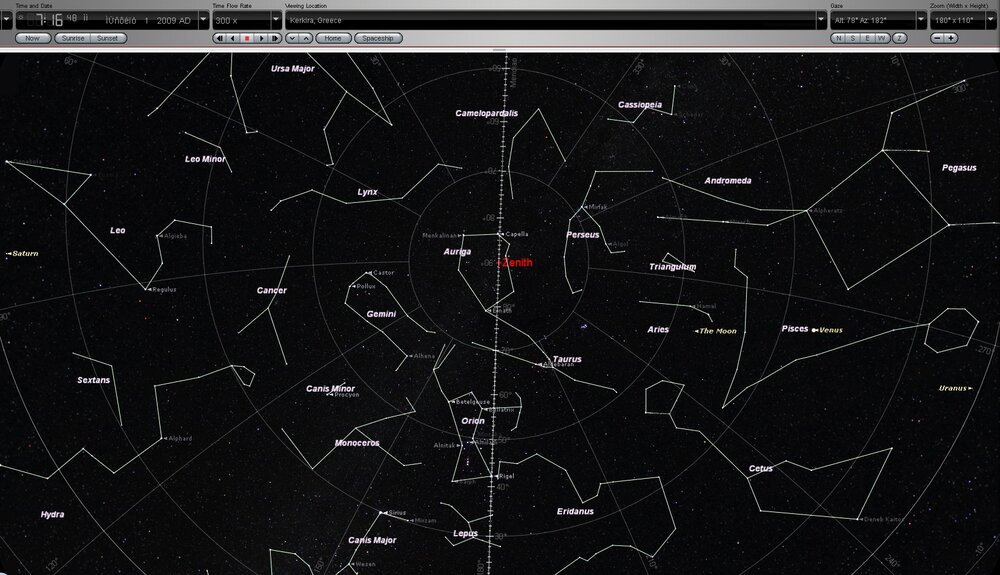Lower the viewing elevation with the down arrow

click(292, 38)
